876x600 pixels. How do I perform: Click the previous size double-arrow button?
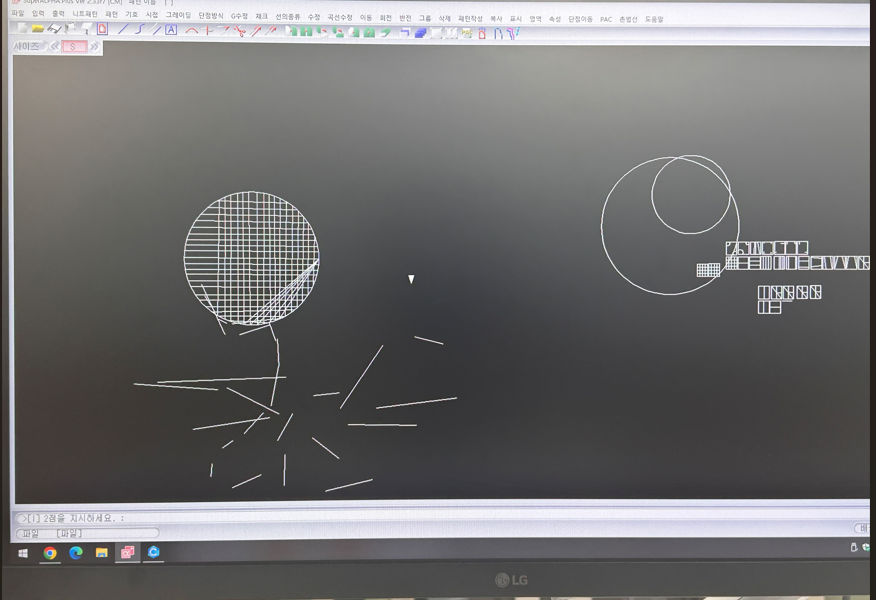coord(54,46)
